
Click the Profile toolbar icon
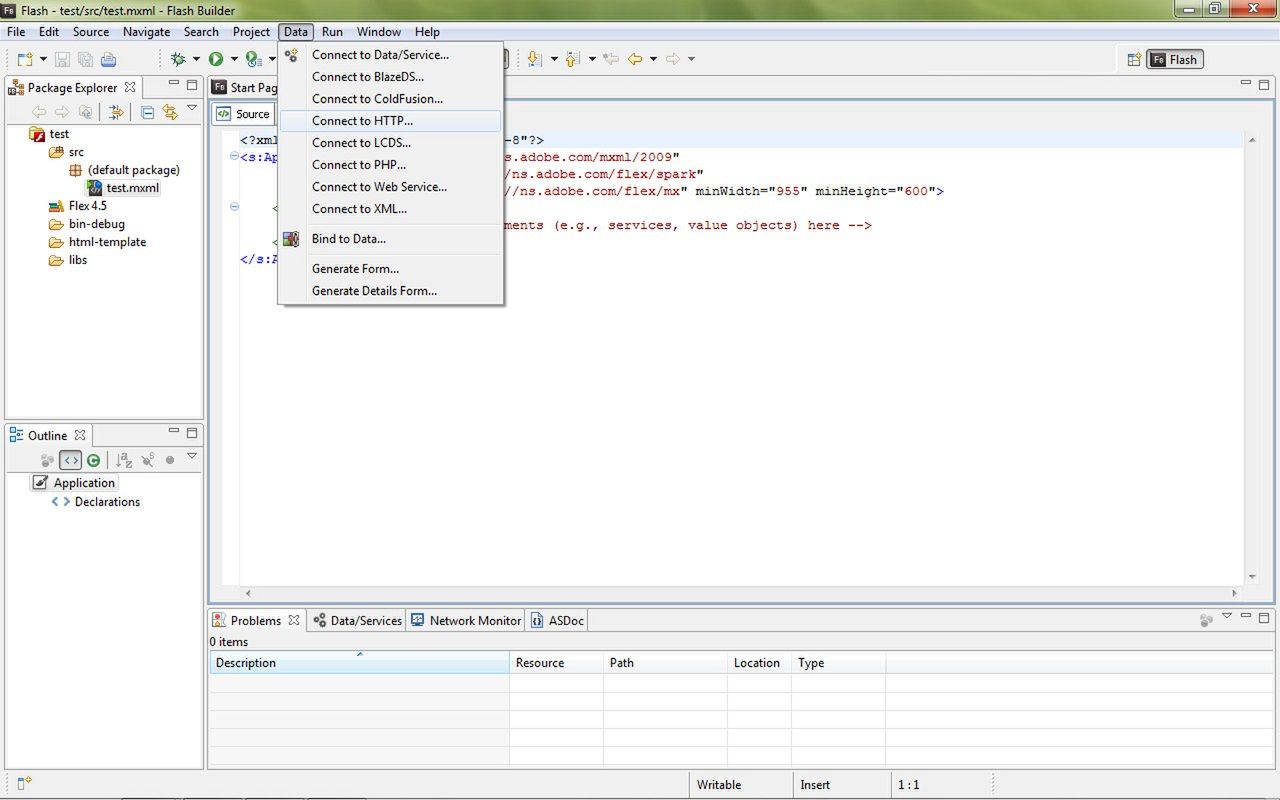253,59
